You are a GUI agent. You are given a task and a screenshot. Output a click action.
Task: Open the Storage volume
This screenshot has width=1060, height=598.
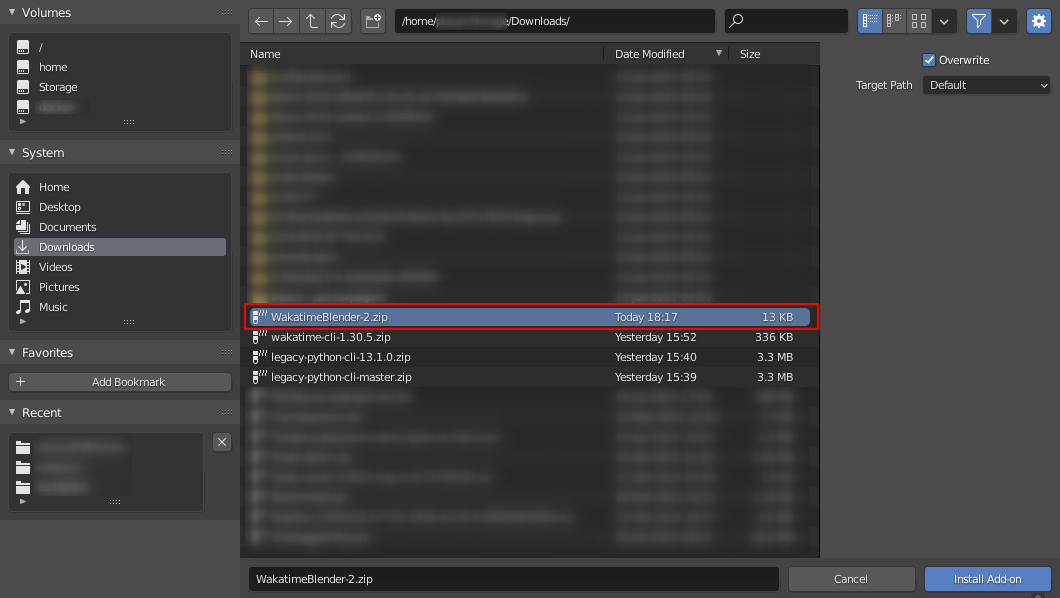click(x=120, y=87)
